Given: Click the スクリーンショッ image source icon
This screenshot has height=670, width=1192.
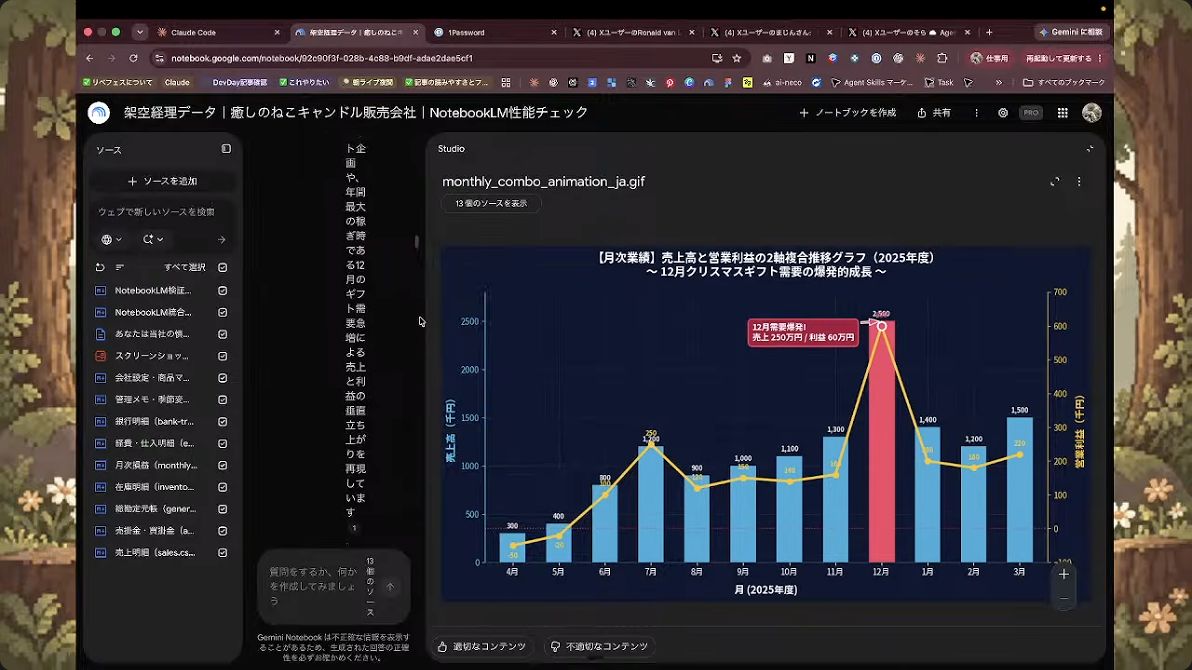Looking at the screenshot, I should coord(100,356).
